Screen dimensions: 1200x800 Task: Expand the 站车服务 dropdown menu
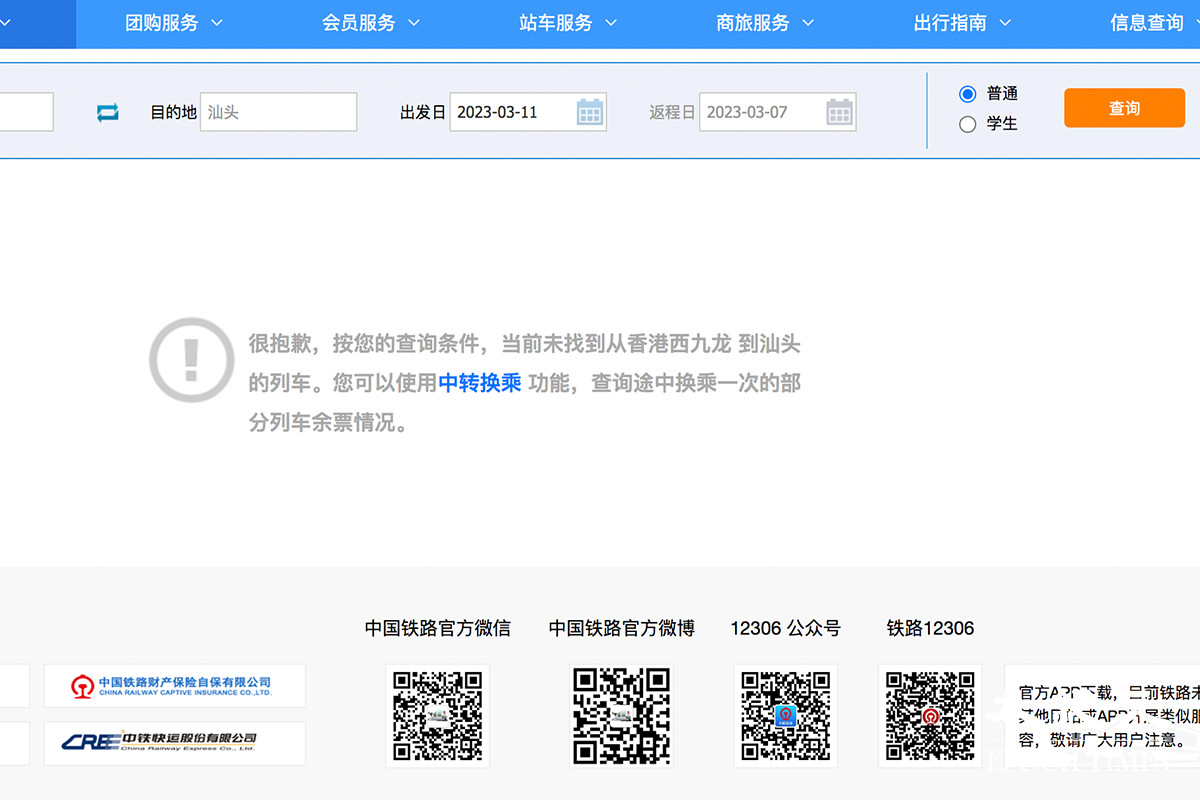(x=567, y=23)
